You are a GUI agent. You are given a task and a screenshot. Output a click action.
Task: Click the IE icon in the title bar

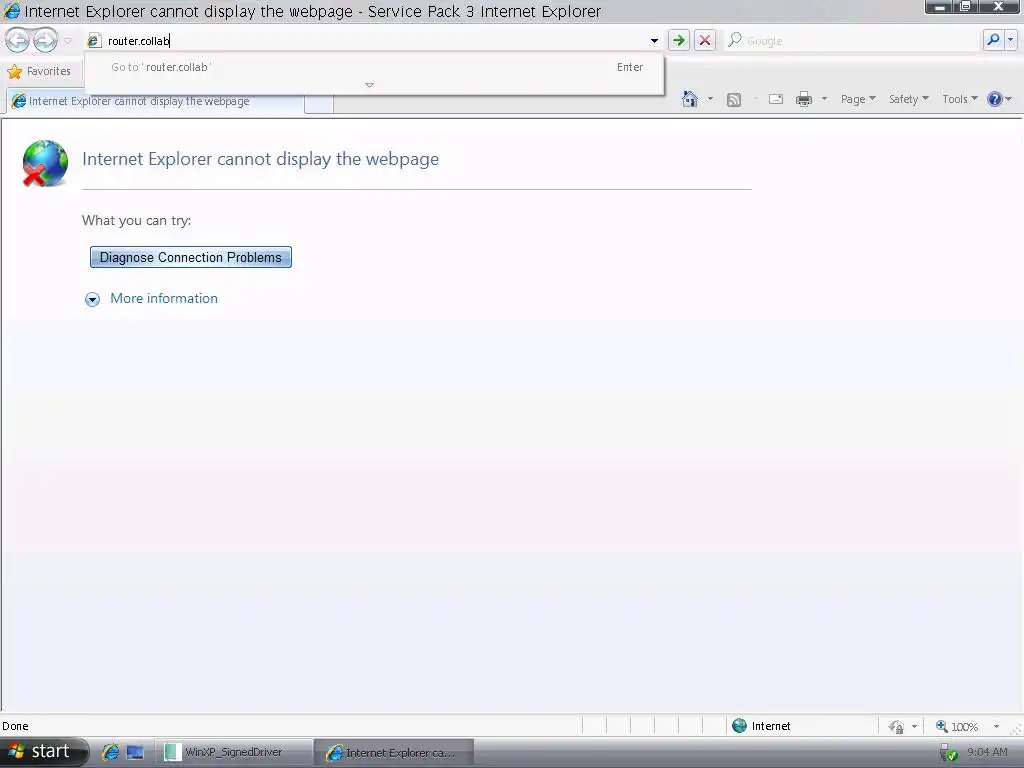point(12,11)
